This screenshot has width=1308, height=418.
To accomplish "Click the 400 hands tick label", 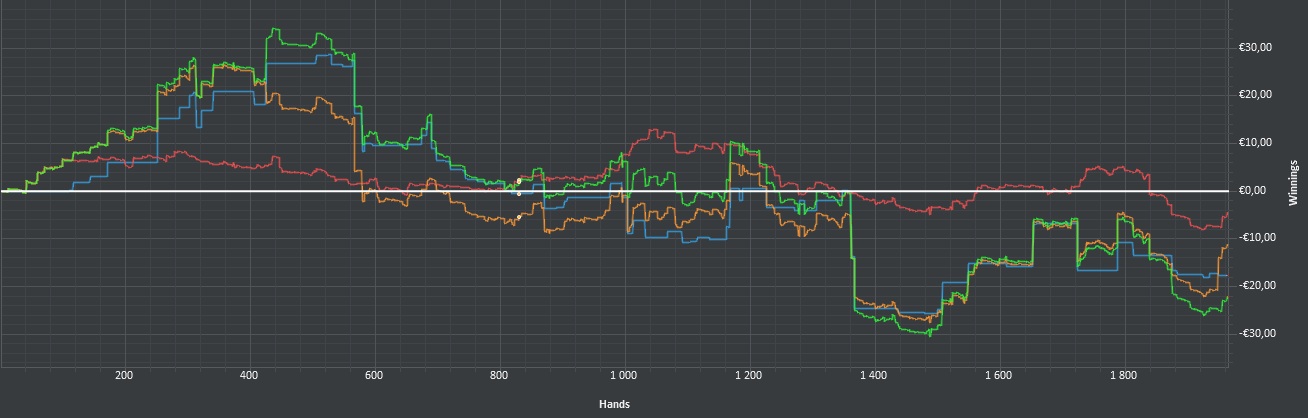I will [x=249, y=377].
